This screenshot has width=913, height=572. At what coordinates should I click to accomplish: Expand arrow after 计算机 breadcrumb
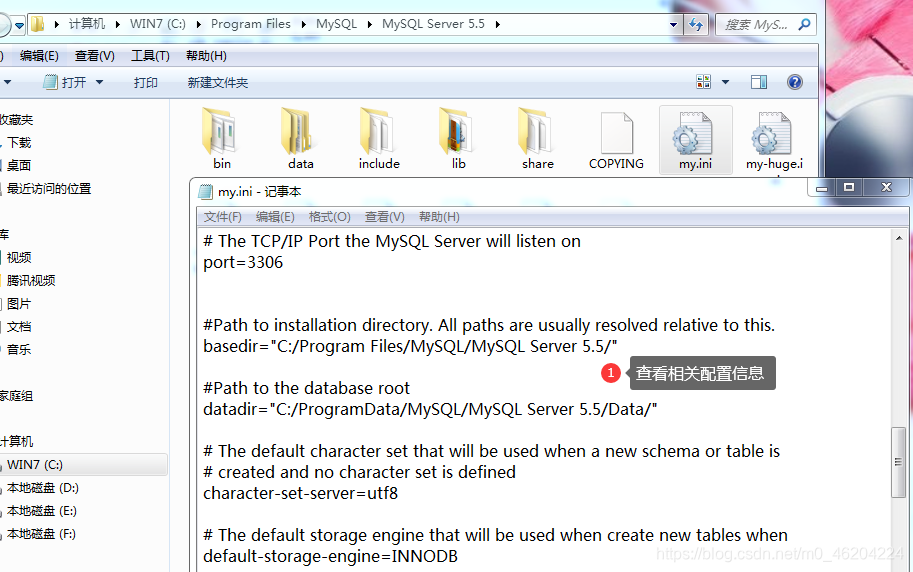118,24
